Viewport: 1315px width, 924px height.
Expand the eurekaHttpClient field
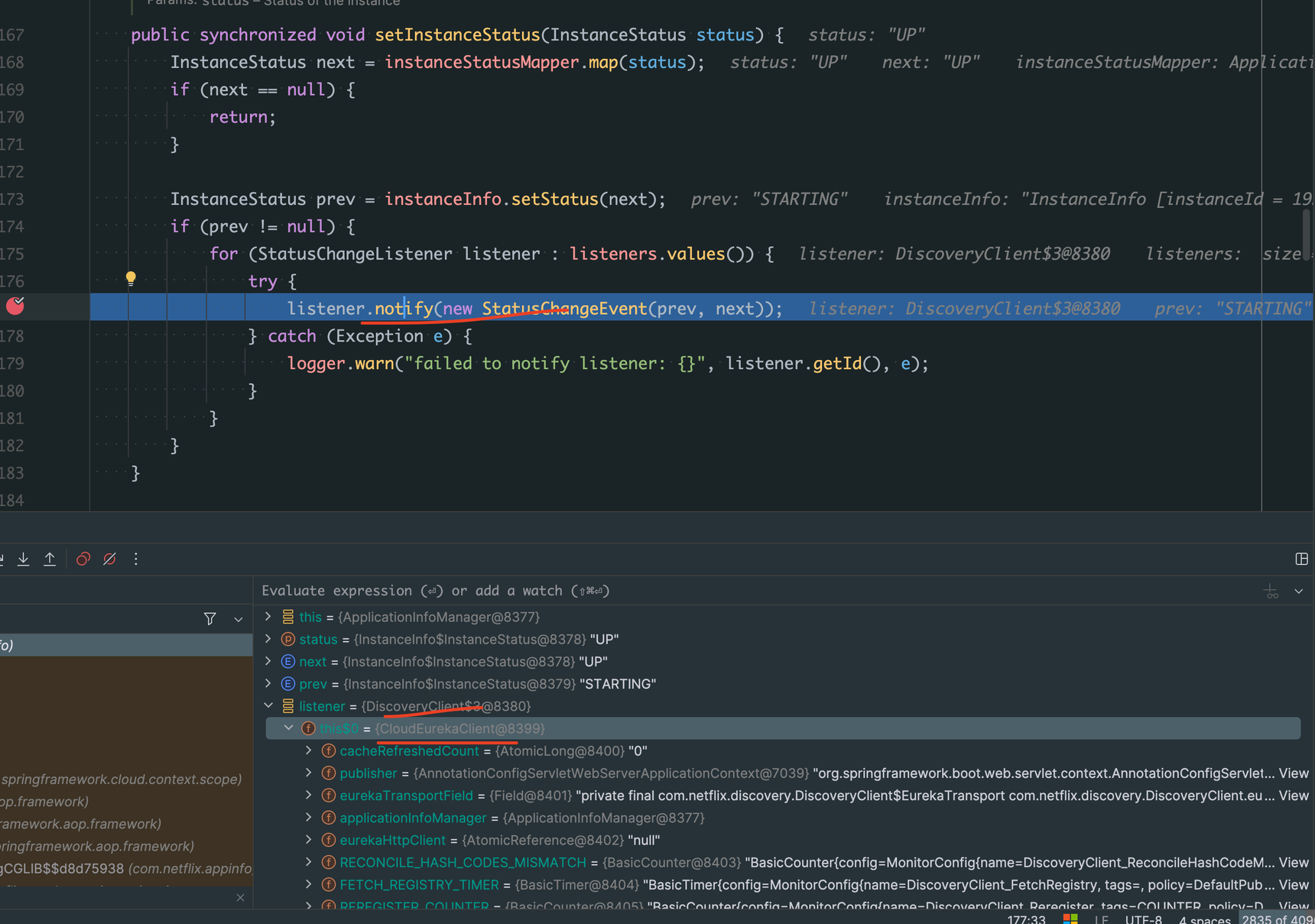click(x=309, y=839)
